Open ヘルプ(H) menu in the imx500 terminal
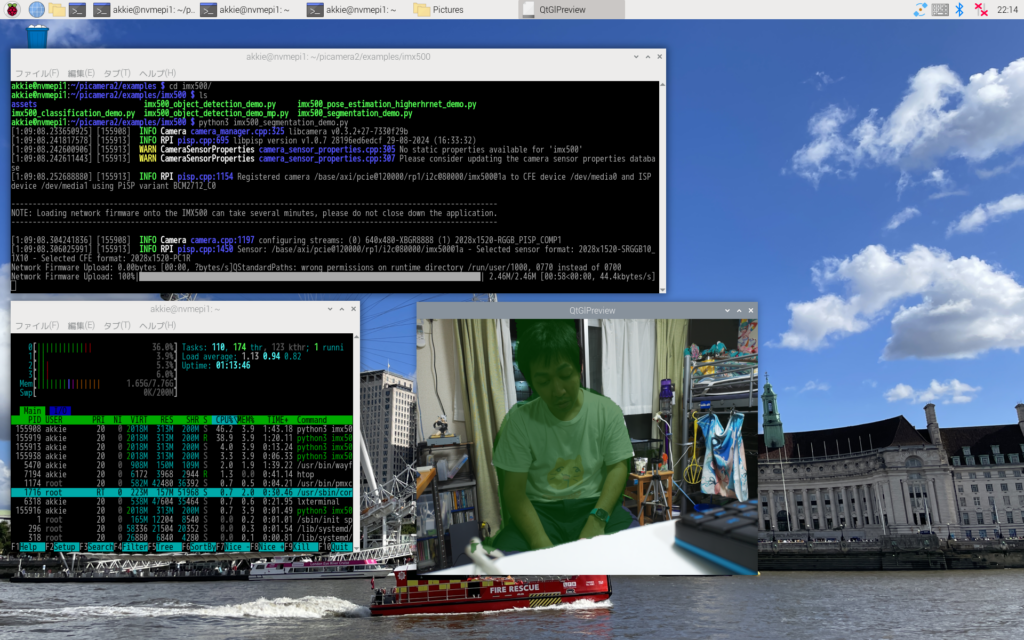 point(157,73)
